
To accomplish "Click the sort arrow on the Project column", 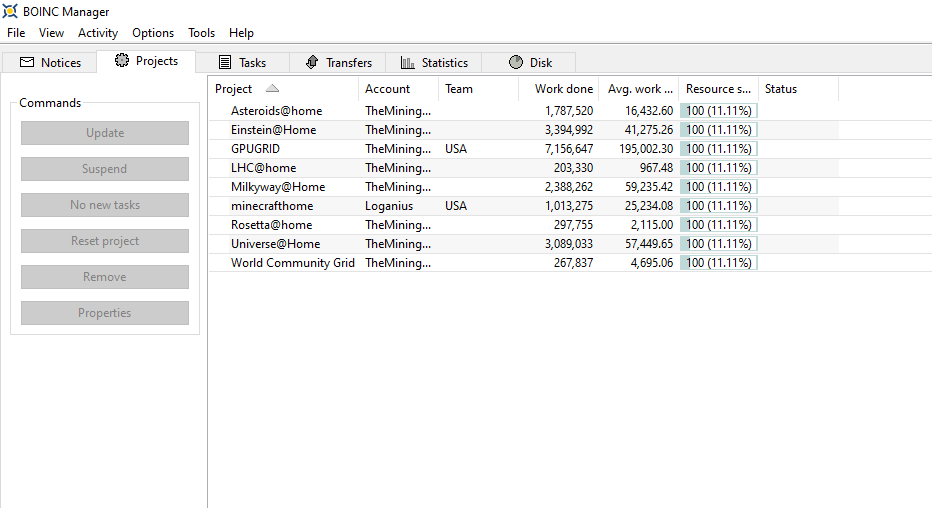I will [x=272, y=89].
